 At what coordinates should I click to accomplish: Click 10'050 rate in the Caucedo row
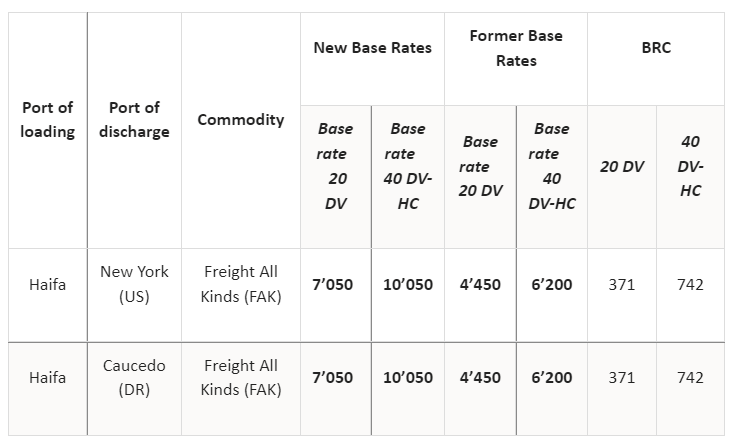[407, 378]
